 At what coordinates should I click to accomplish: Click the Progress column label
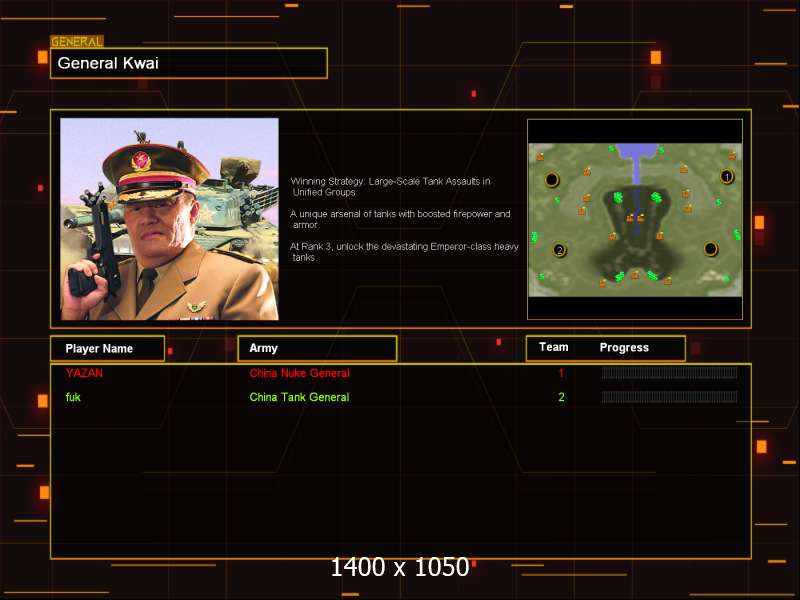[x=624, y=347]
